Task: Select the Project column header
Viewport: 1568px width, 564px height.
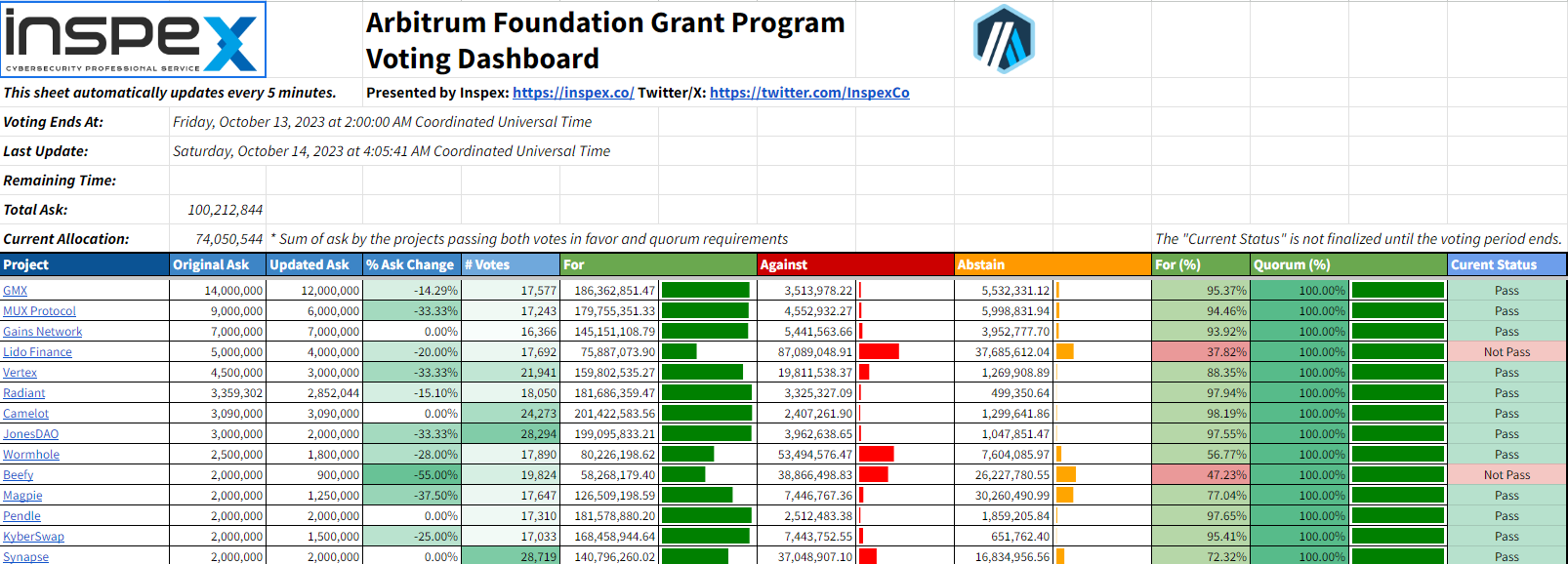Action: [x=85, y=264]
